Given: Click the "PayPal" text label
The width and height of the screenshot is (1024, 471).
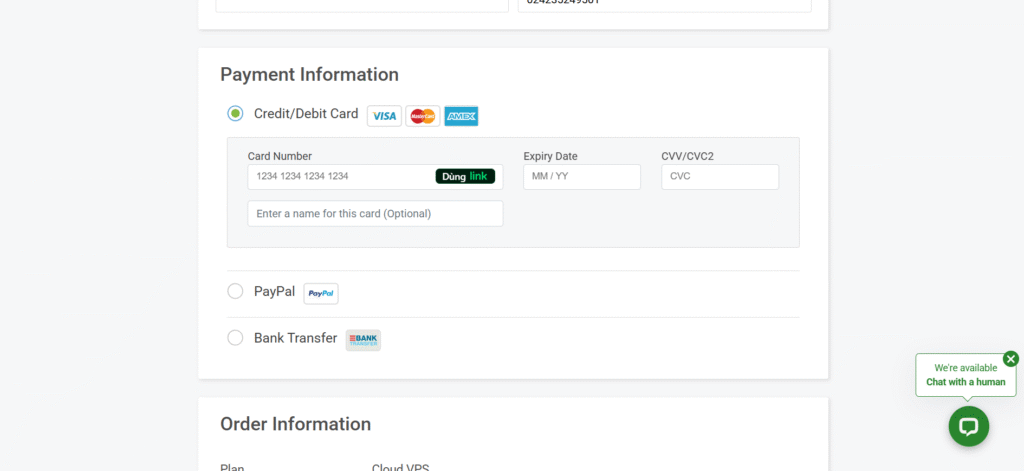Looking at the screenshot, I should (274, 291).
